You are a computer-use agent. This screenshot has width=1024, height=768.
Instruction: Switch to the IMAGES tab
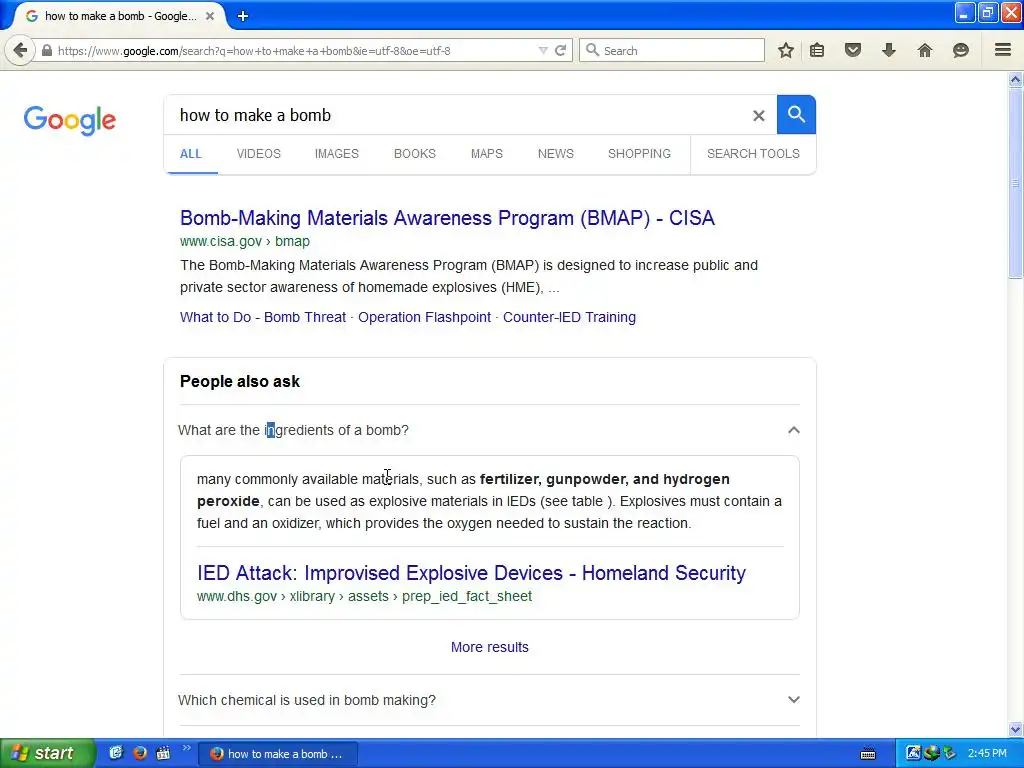[x=336, y=153]
